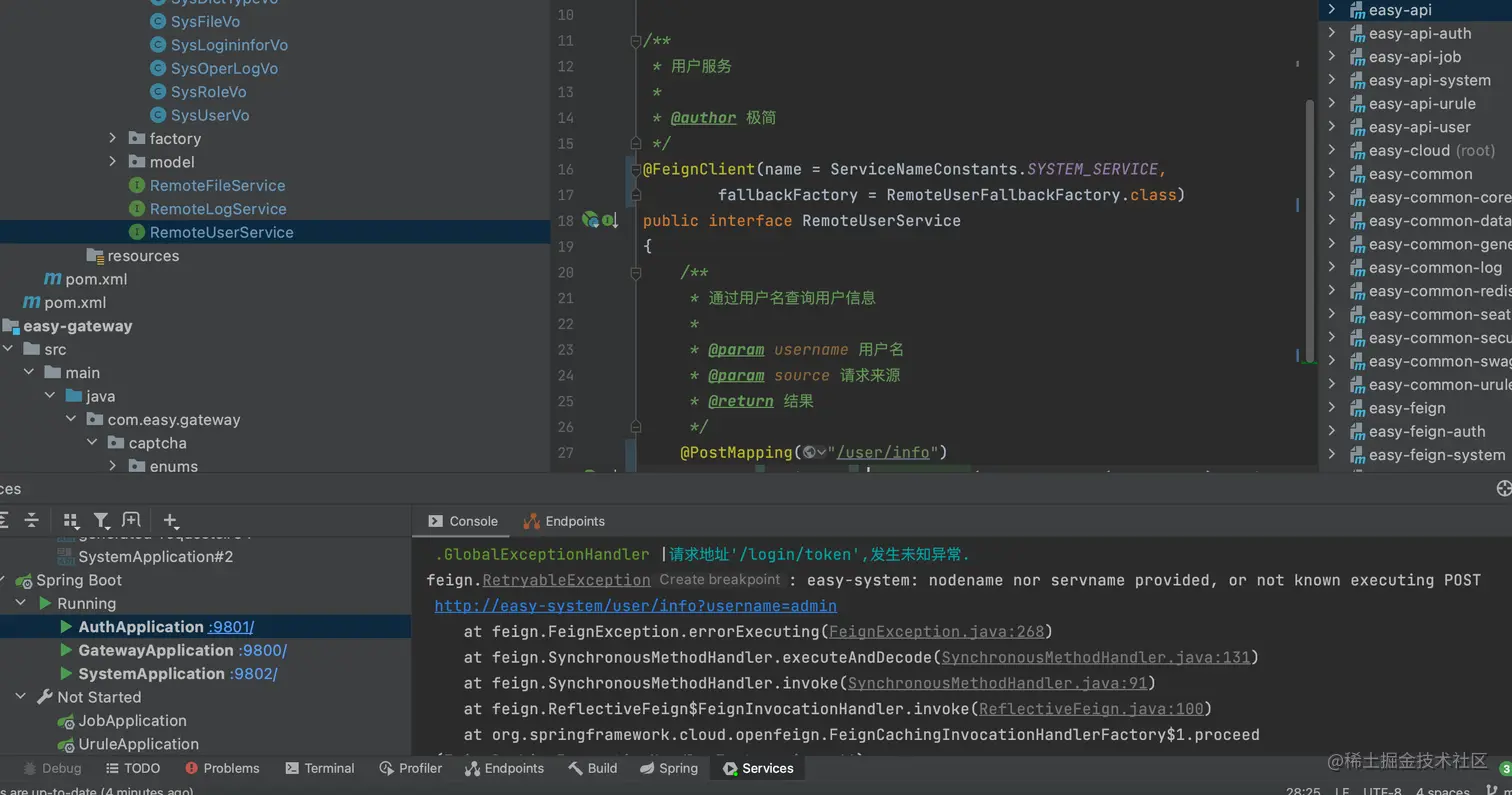Collapse the Running services group
The width and height of the screenshot is (1512, 795).
(x=20, y=604)
